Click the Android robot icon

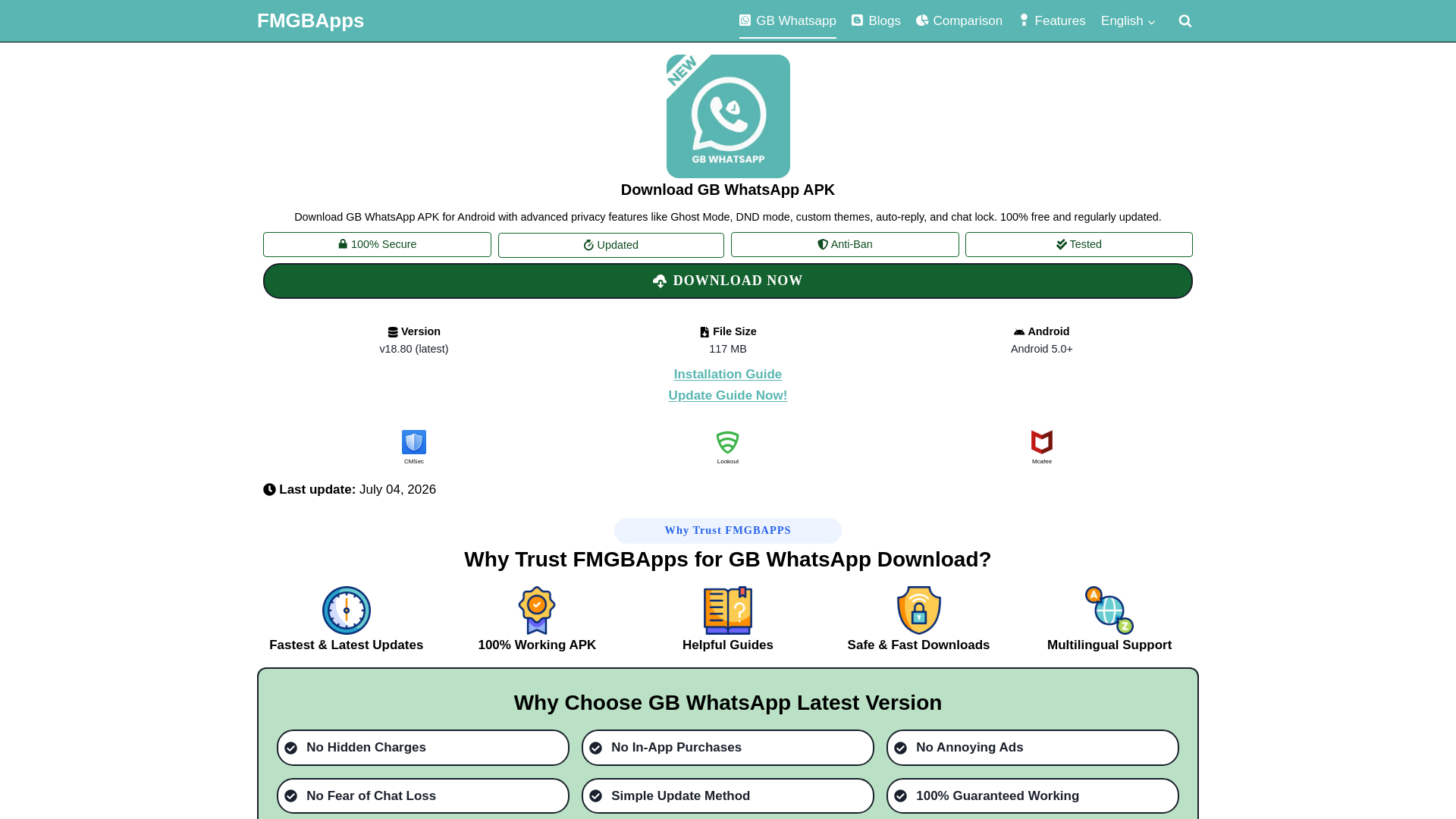(x=1019, y=332)
